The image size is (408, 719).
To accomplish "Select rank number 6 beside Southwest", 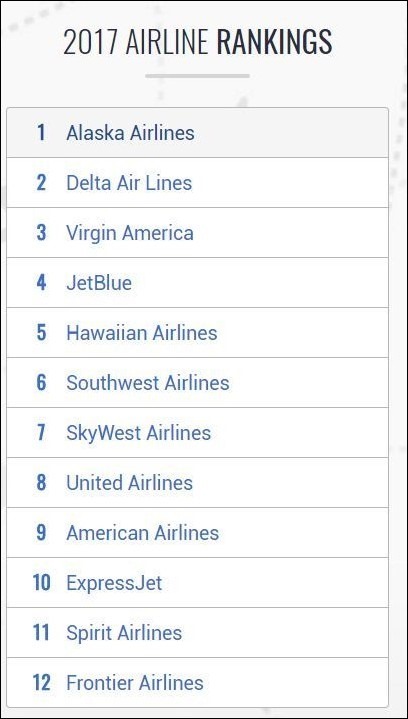I will point(41,383).
